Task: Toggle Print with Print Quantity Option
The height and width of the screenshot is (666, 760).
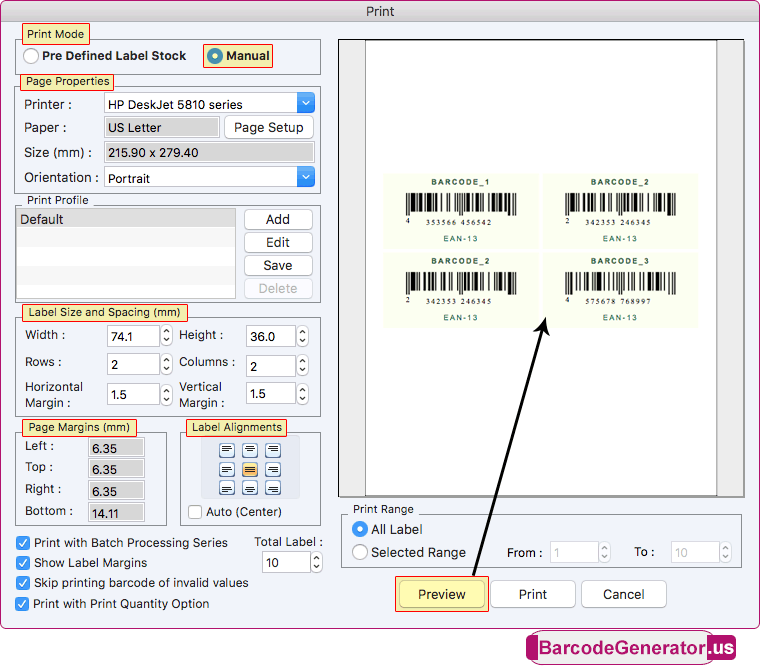Action: pyautogui.click(x=22, y=604)
